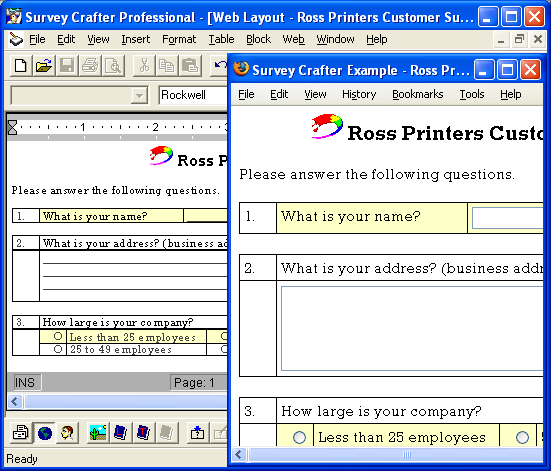Screen dimensions: 551x471
Task: Click the Save floppy disk icon
Action: (67, 65)
